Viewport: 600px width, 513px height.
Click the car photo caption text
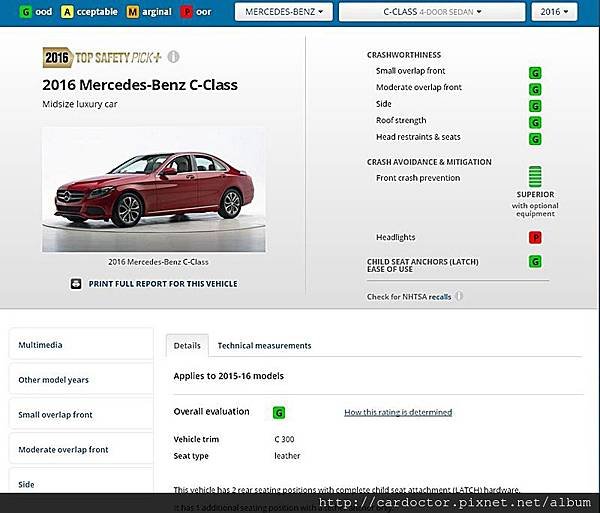pos(158,262)
